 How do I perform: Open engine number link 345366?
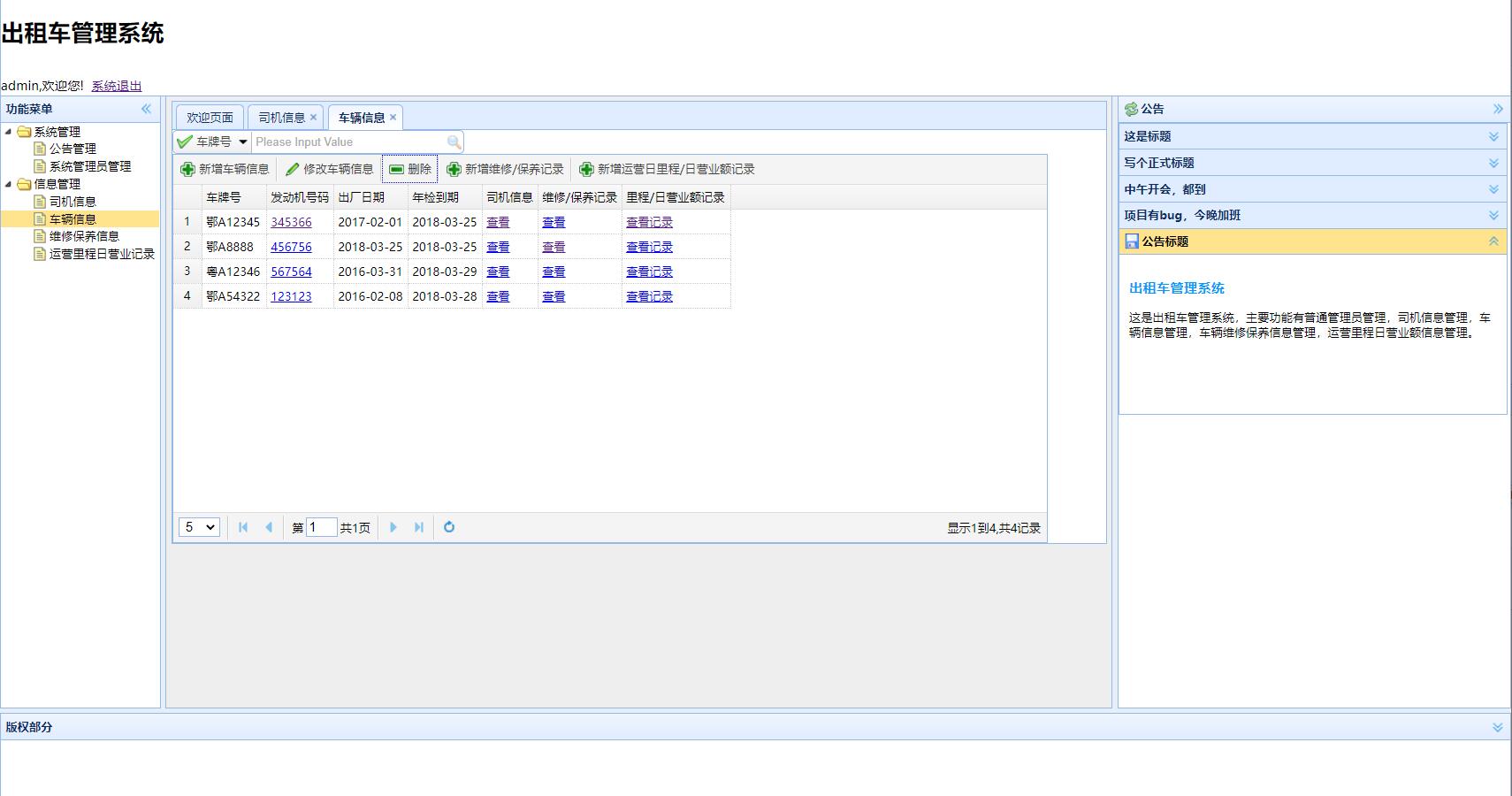[291, 222]
